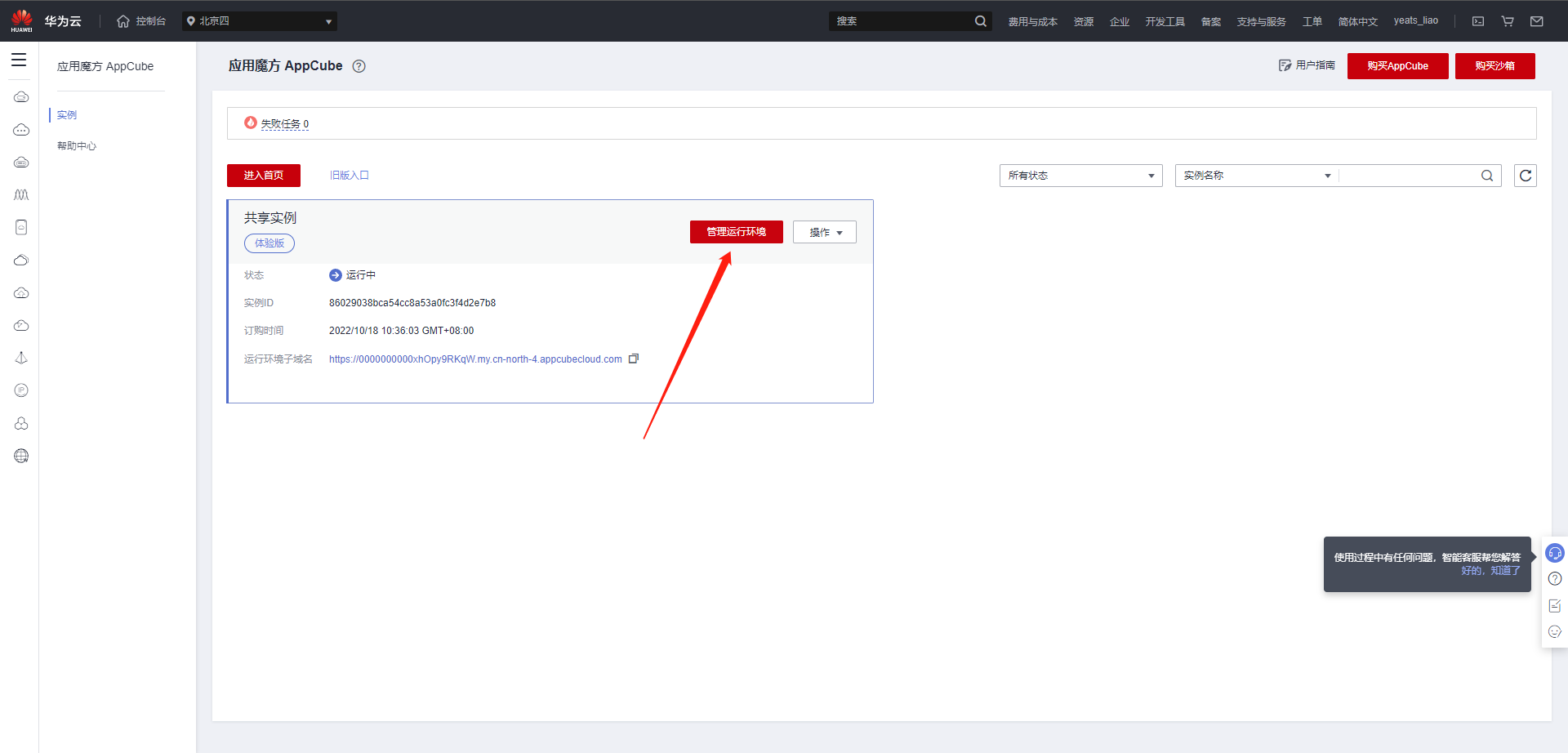
Task: Open the hamburger service list menu
Action: pos(19,60)
